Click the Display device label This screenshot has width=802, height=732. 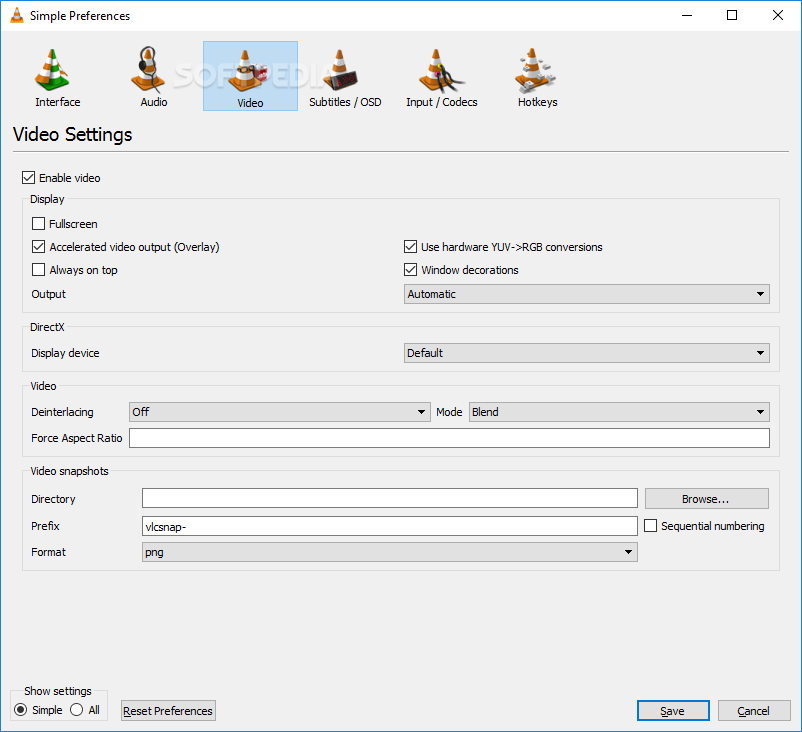(65, 353)
